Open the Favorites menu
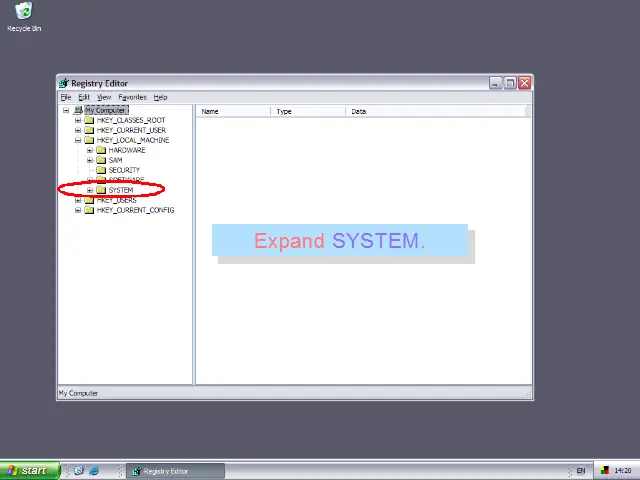Screen dimensions: 640x480 click(132, 97)
